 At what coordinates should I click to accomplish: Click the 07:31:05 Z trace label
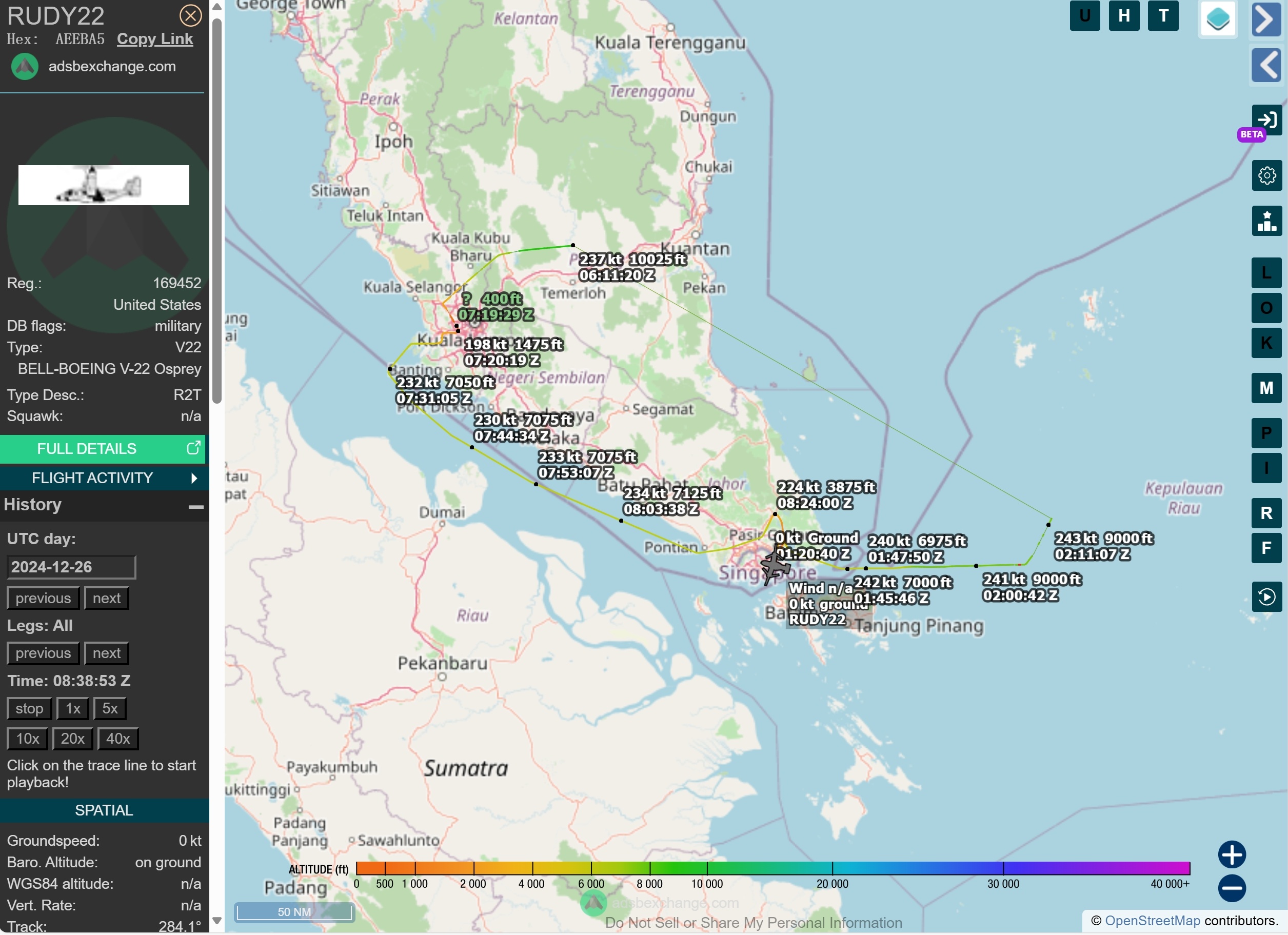(x=434, y=399)
